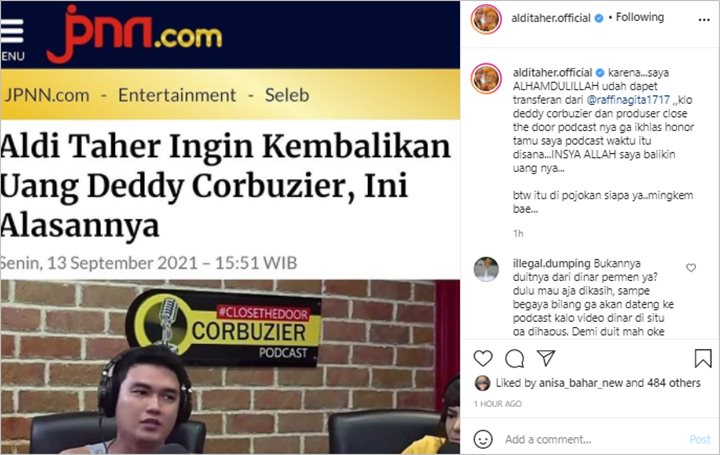This screenshot has height=455, width=720.
Task: Select Entertainment breadcrumb item
Action: point(177,95)
